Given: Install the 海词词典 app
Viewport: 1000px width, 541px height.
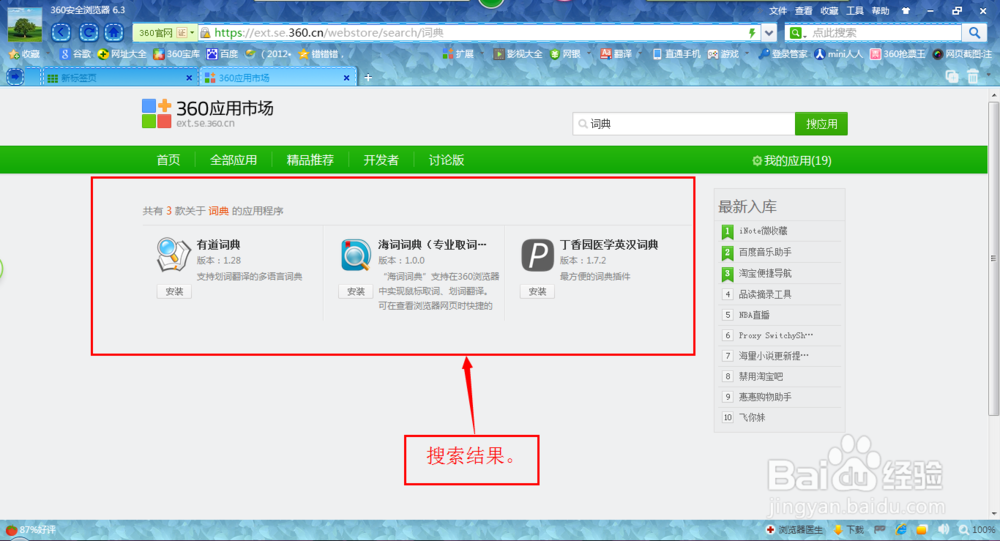Looking at the screenshot, I should [356, 292].
